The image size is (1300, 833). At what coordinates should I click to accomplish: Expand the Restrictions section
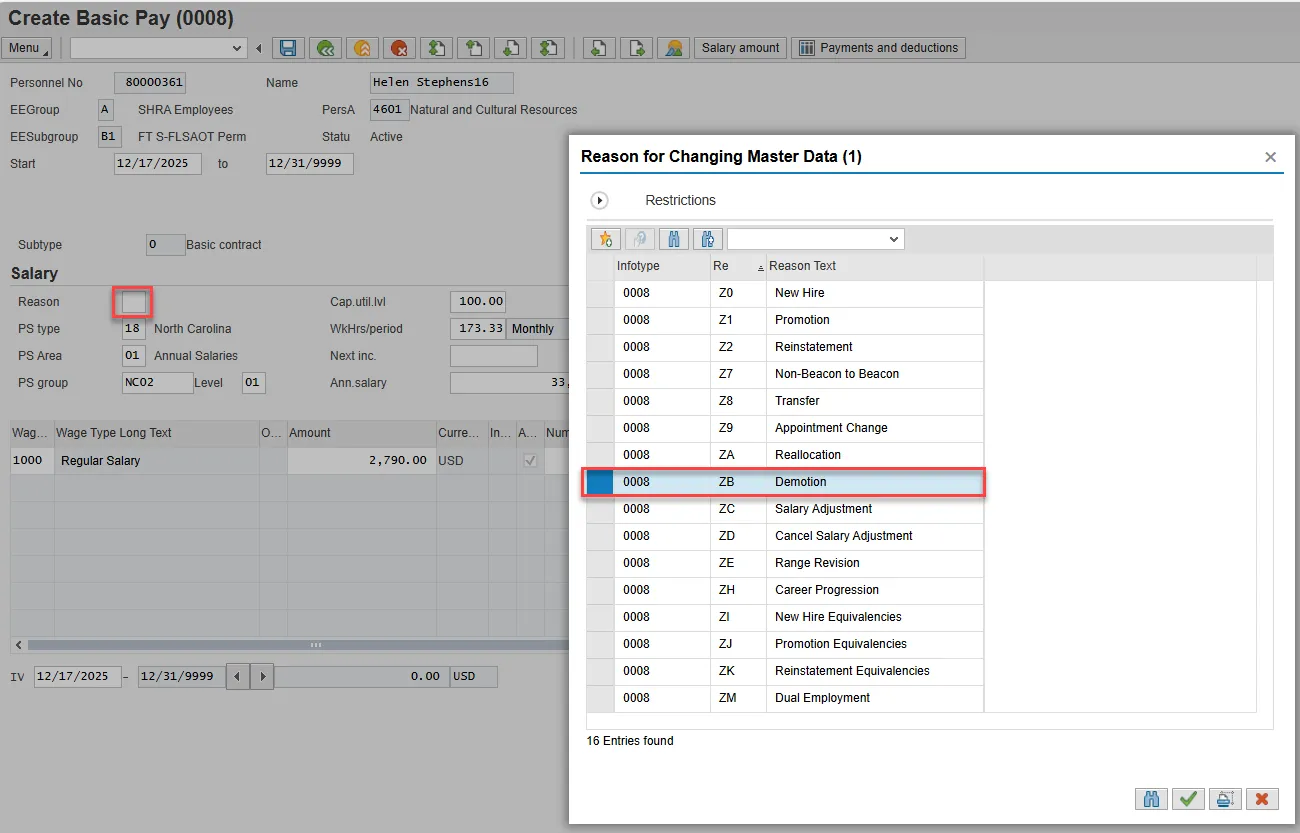click(x=600, y=200)
